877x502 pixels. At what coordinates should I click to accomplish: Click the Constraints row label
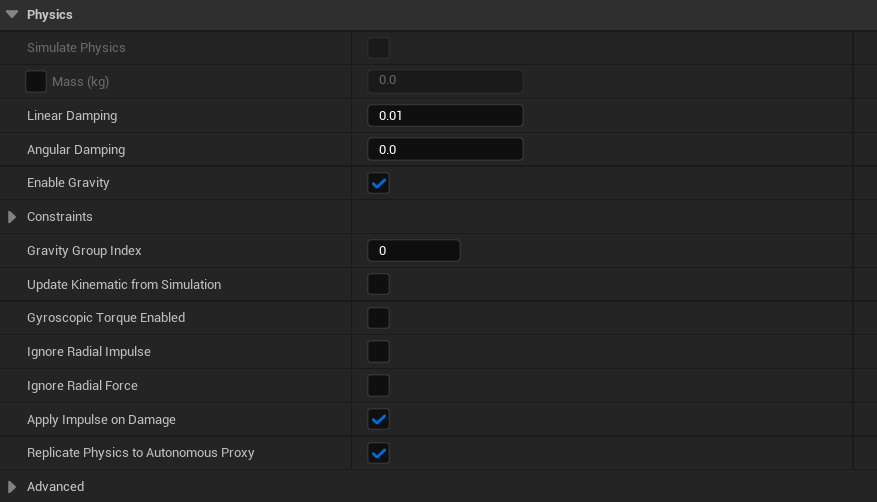(60, 217)
